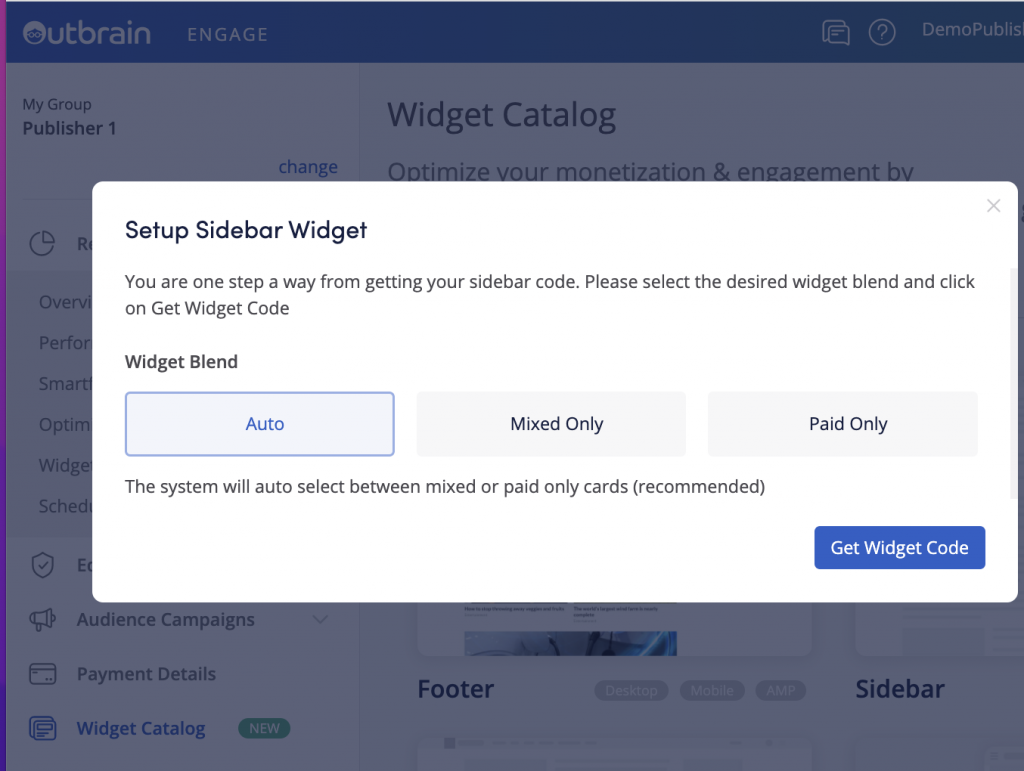The width and height of the screenshot is (1024, 771).
Task: Click the Reports pie chart icon
Action: pyautogui.click(x=42, y=241)
